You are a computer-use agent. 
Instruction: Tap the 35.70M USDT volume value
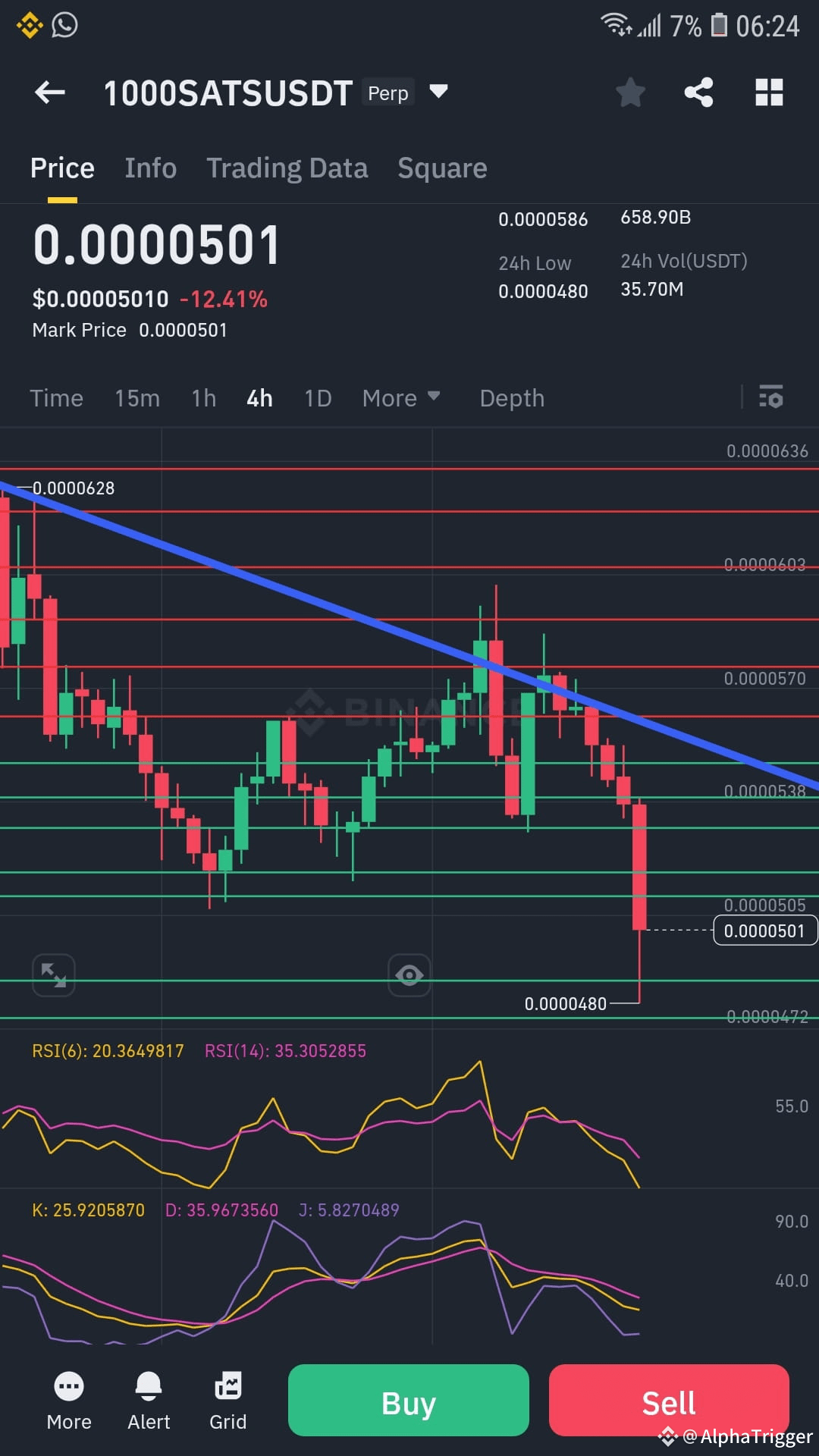pos(652,290)
